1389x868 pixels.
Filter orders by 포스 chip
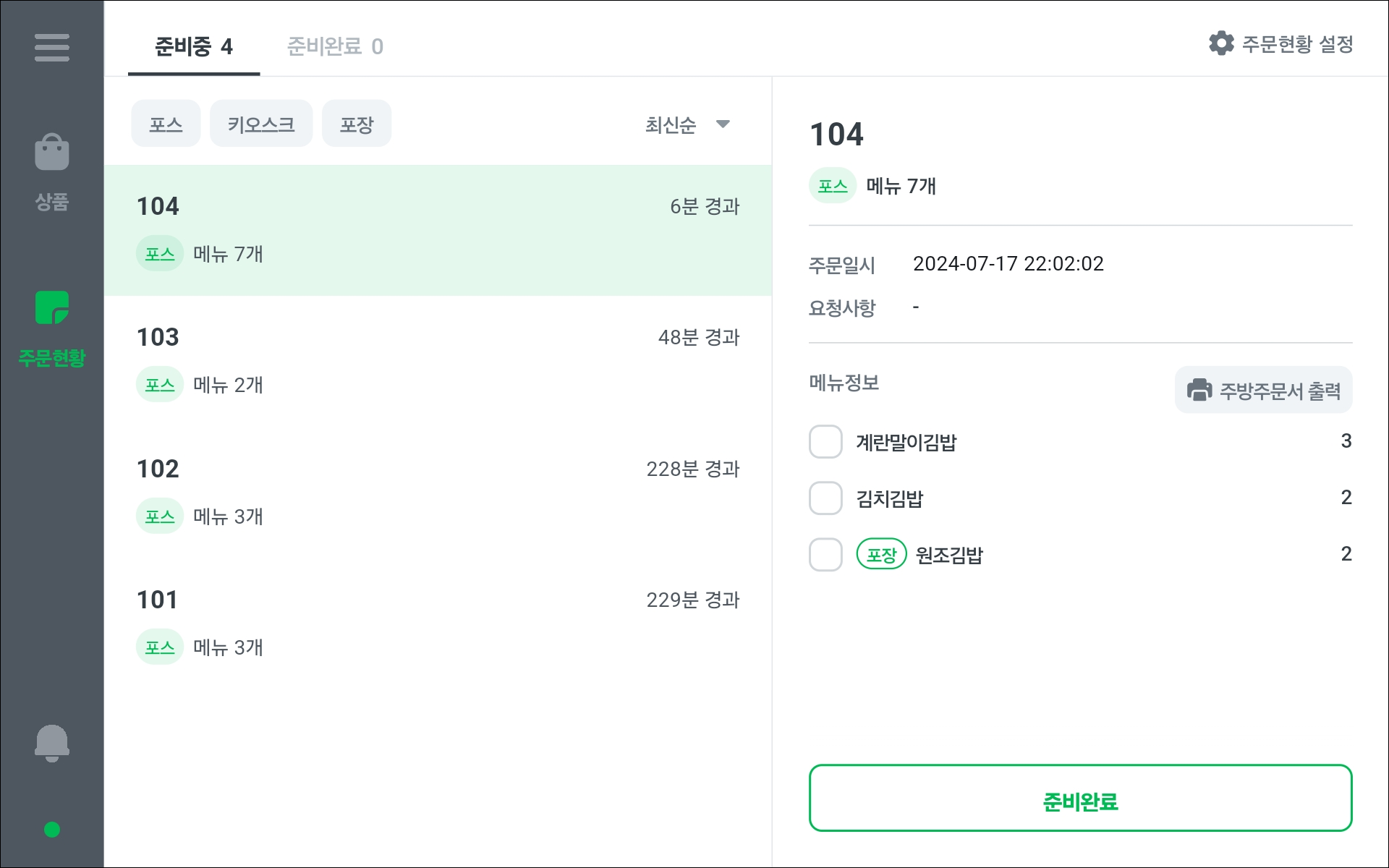pos(166,124)
